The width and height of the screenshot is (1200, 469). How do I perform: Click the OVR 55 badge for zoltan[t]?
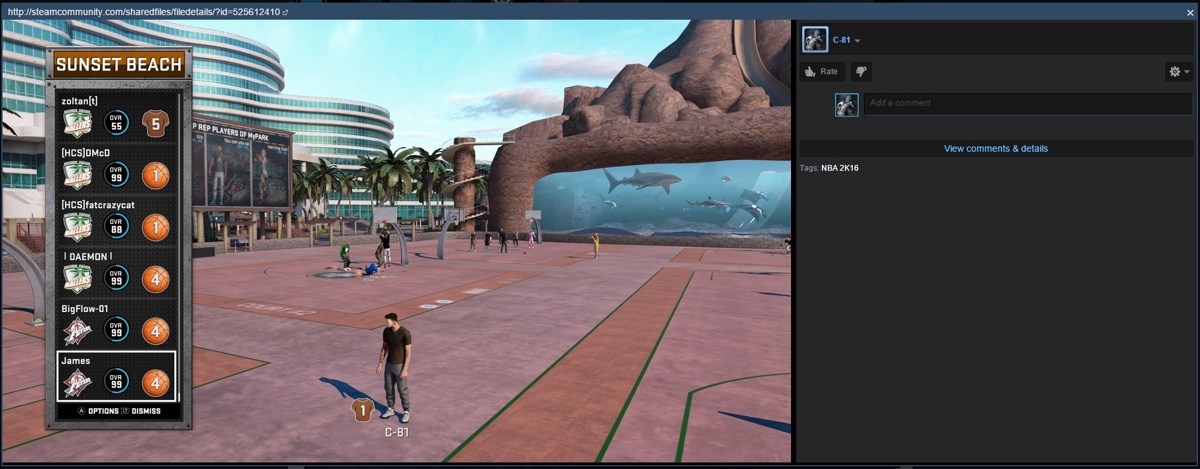pos(117,123)
